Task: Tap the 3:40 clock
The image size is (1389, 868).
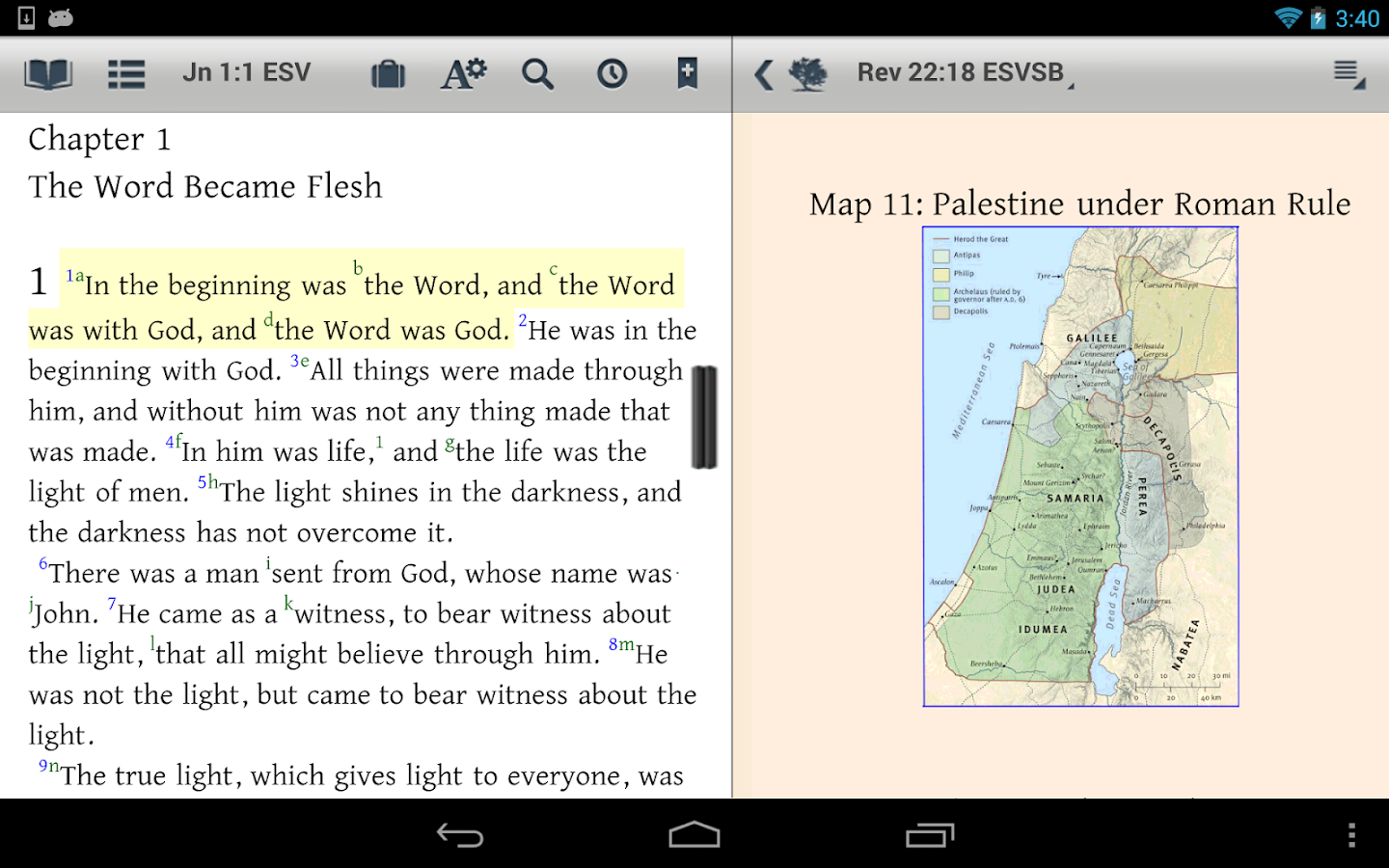Action: pos(1357,18)
